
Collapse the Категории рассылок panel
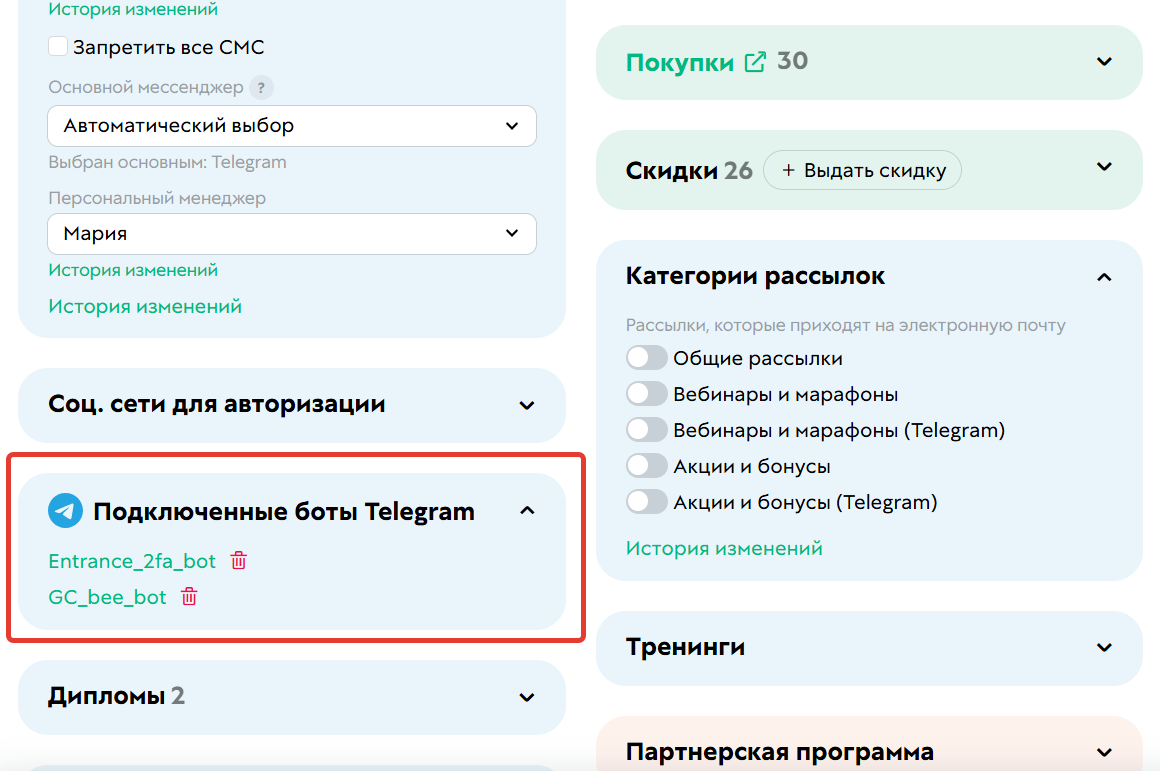tap(1104, 276)
